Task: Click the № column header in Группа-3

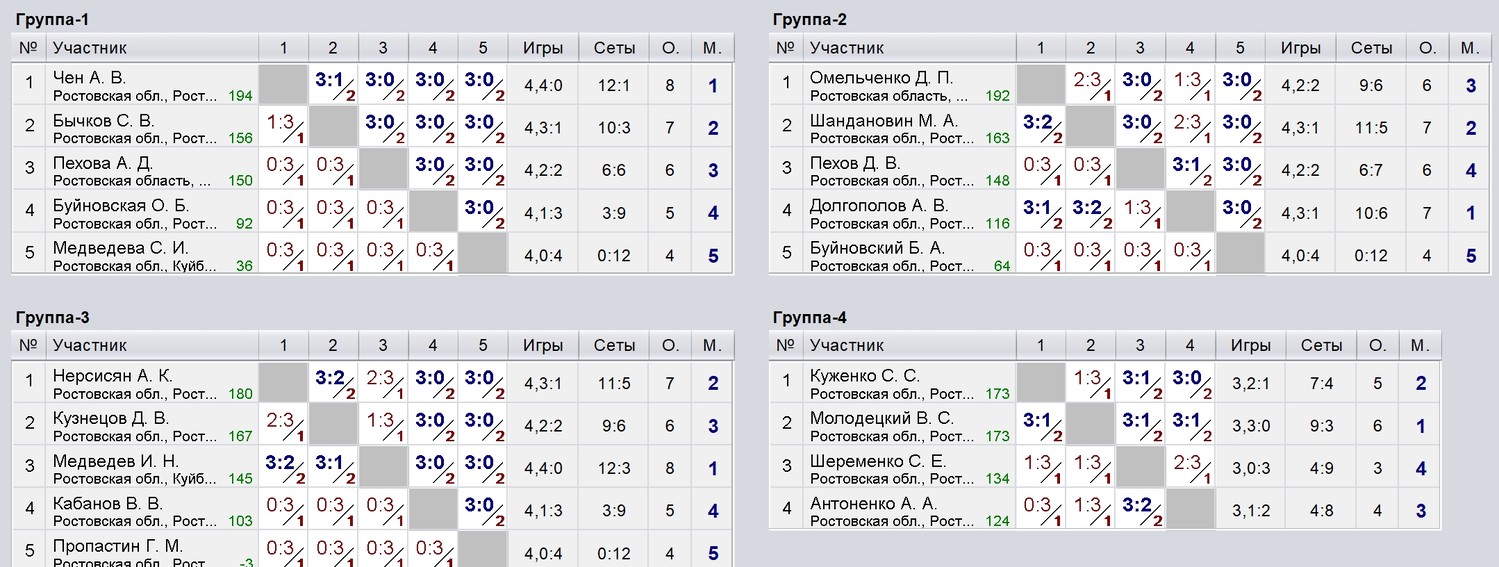Action: (29, 346)
